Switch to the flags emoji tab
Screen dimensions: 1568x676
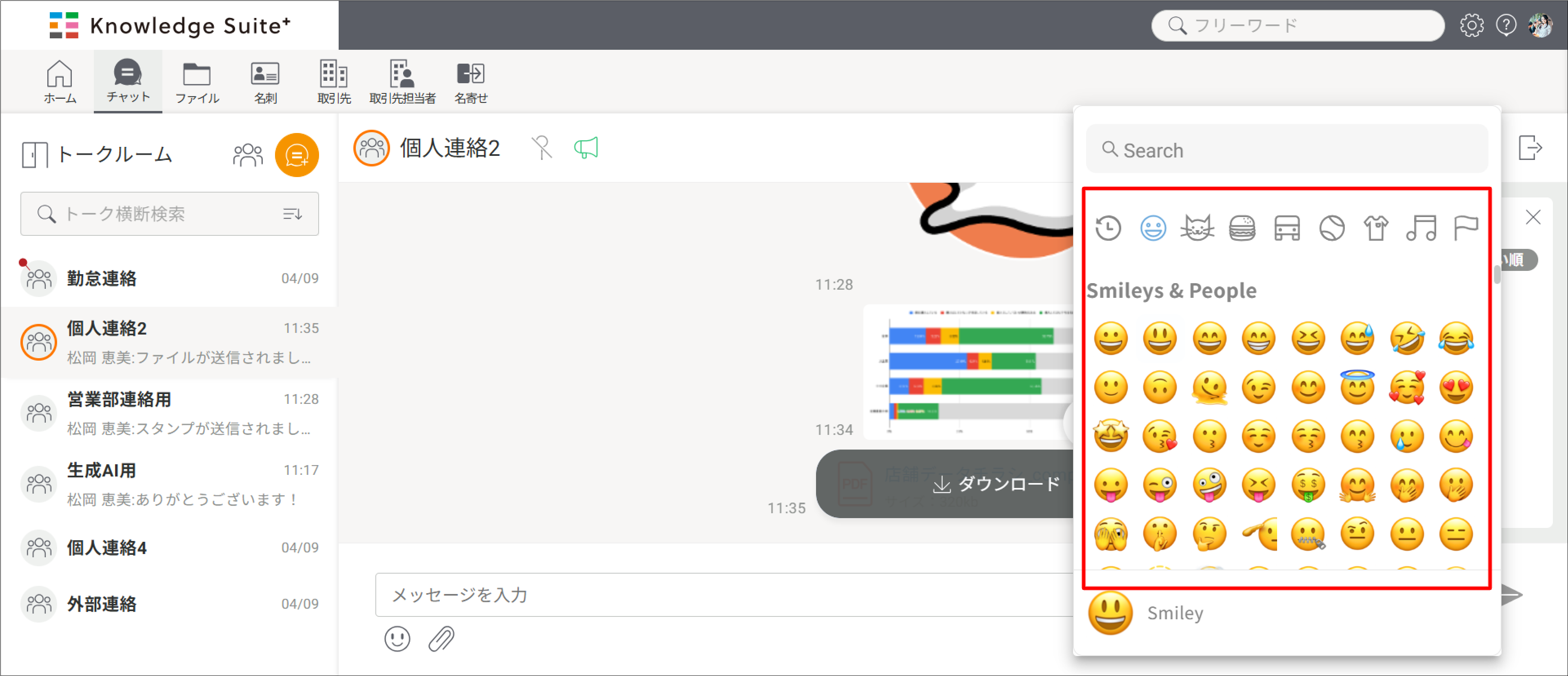tap(1466, 229)
